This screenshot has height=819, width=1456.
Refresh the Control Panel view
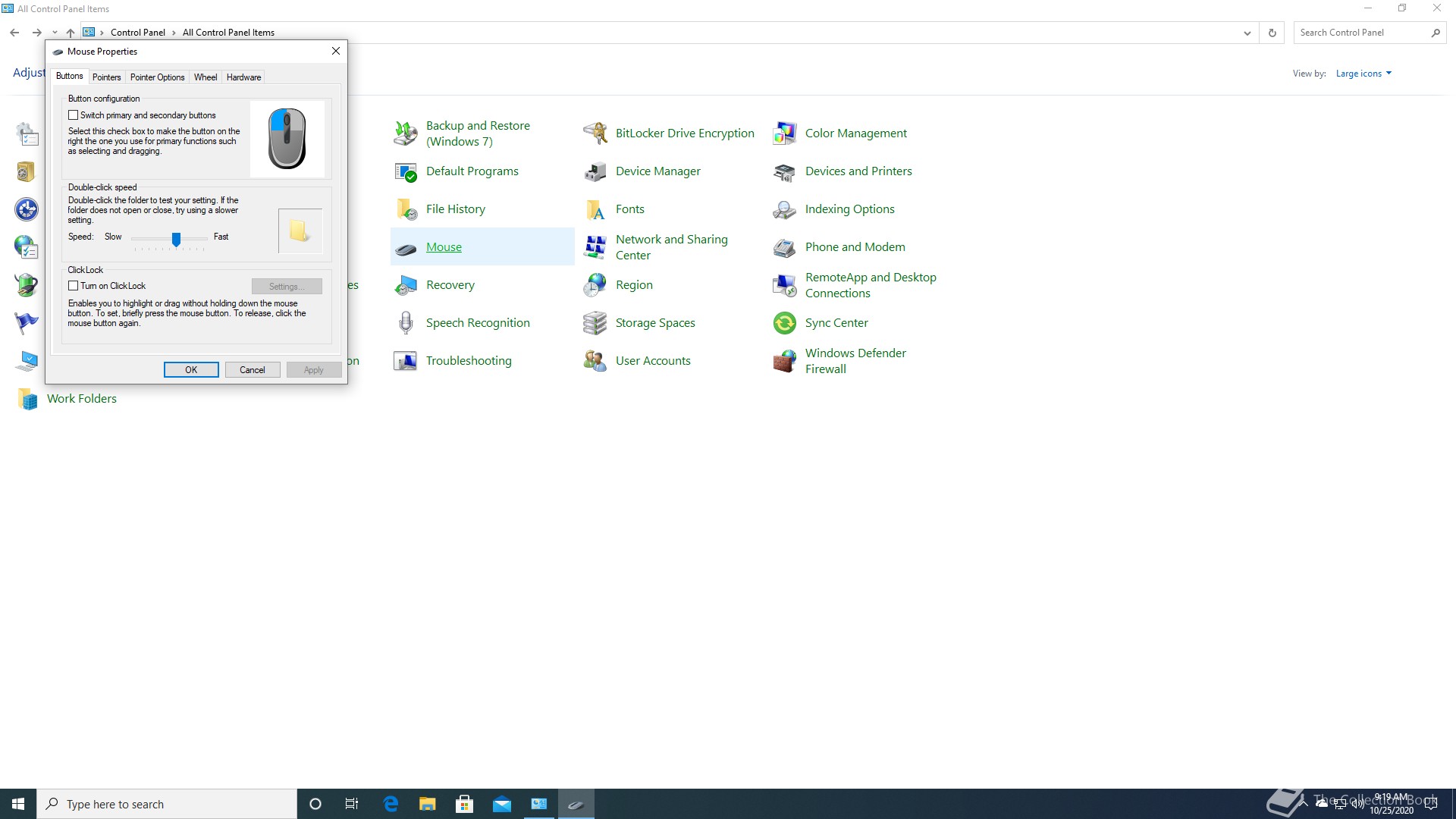(x=1272, y=33)
